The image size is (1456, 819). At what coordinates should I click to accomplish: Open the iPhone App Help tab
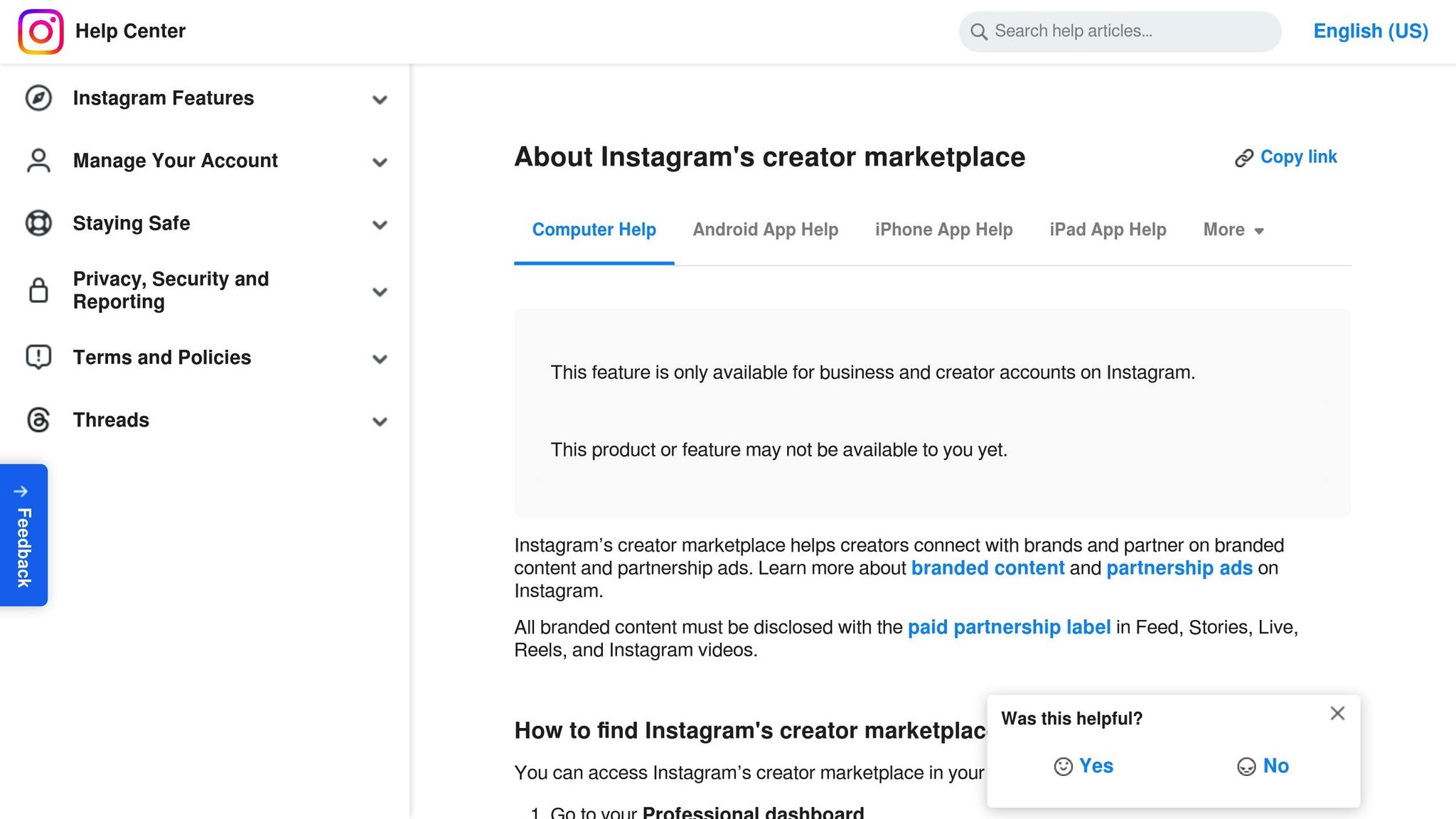[x=943, y=230]
